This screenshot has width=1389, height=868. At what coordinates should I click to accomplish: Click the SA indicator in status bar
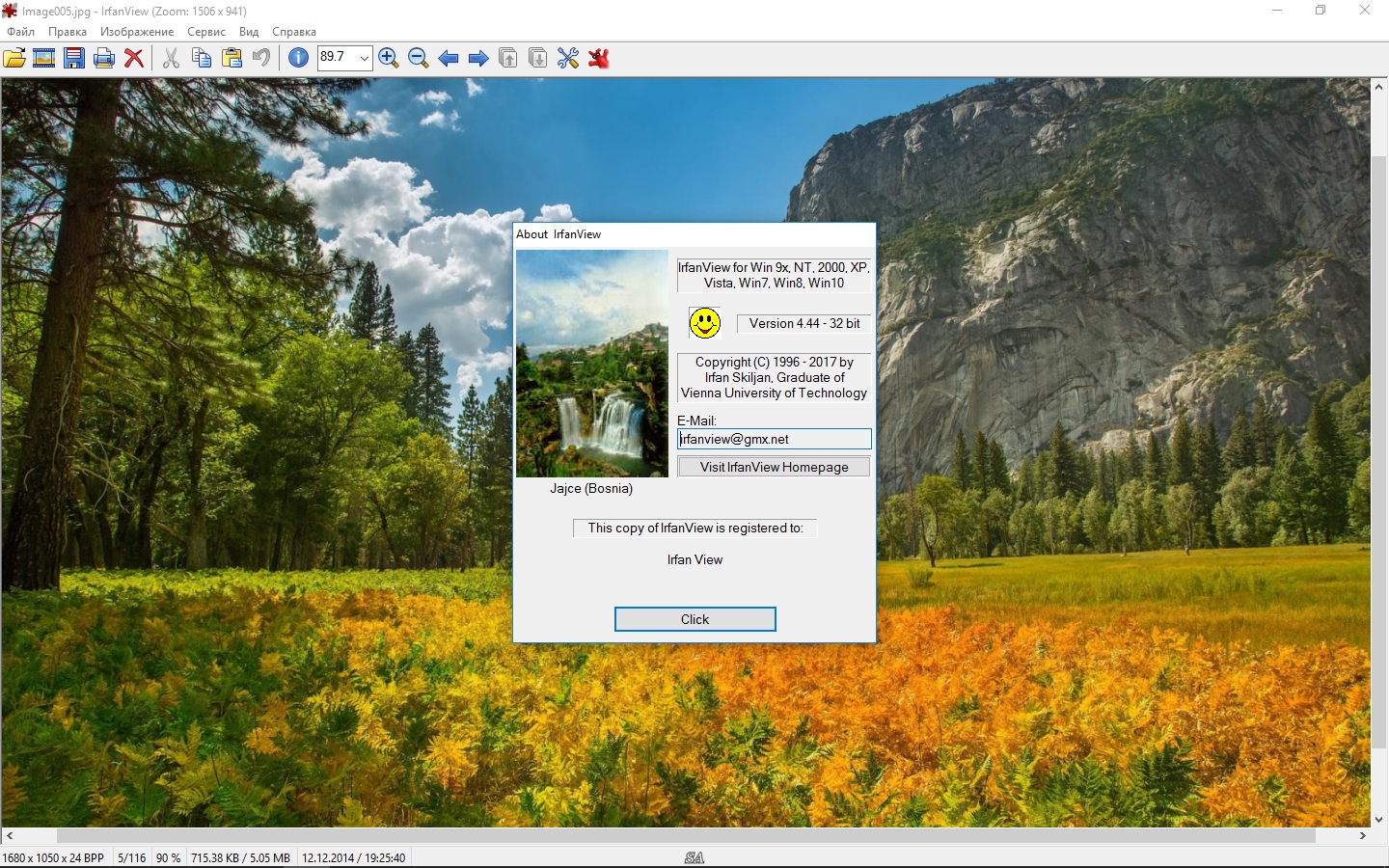(x=694, y=857)
